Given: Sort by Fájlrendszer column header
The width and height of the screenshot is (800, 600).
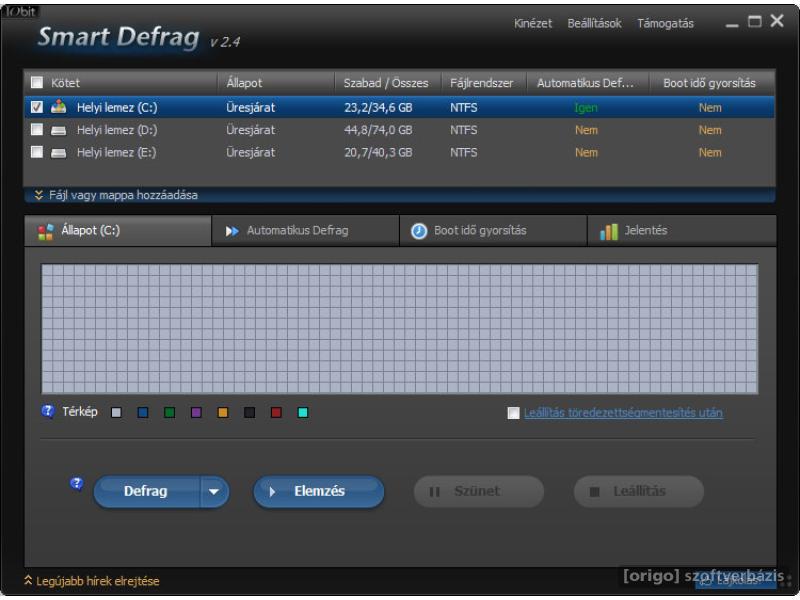Looking at the screenshot, I should pos(483,83).
